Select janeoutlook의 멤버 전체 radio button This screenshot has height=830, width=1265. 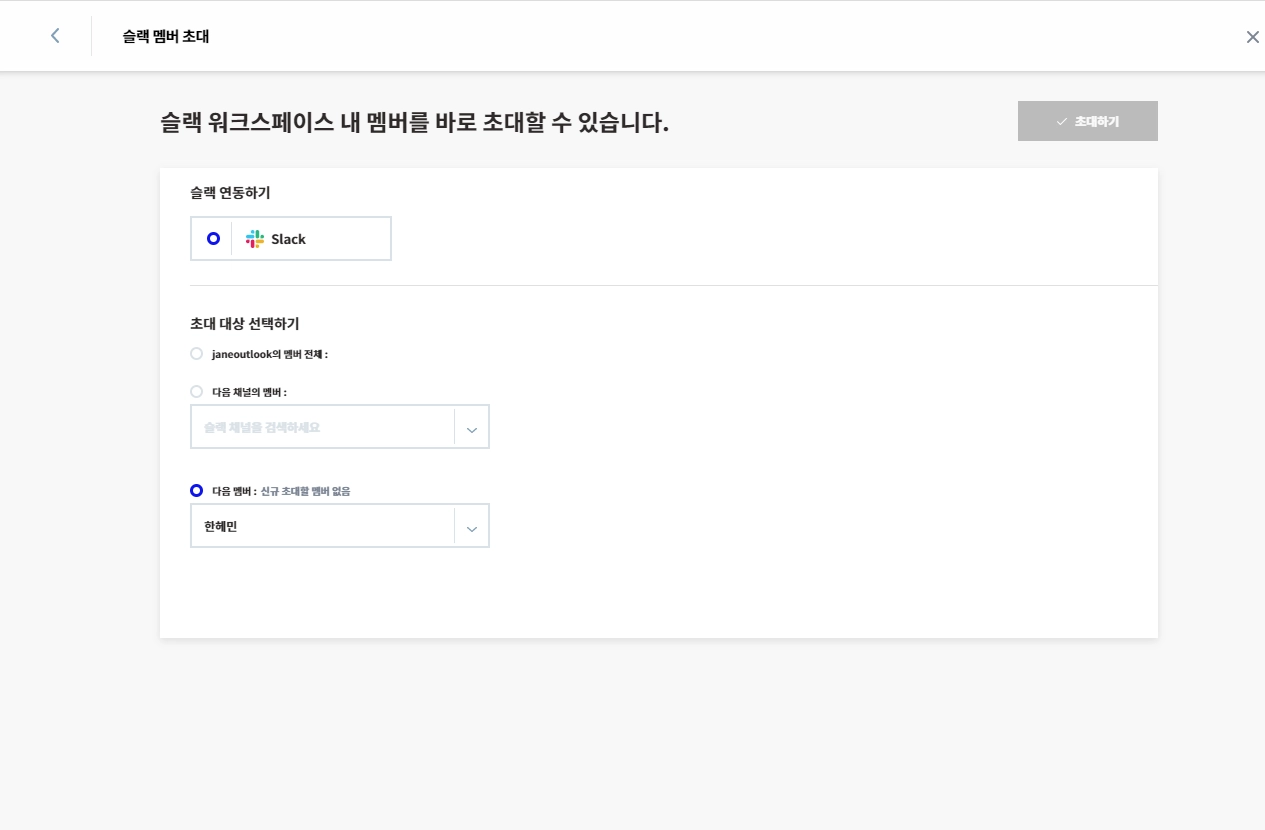pos(196,353)
